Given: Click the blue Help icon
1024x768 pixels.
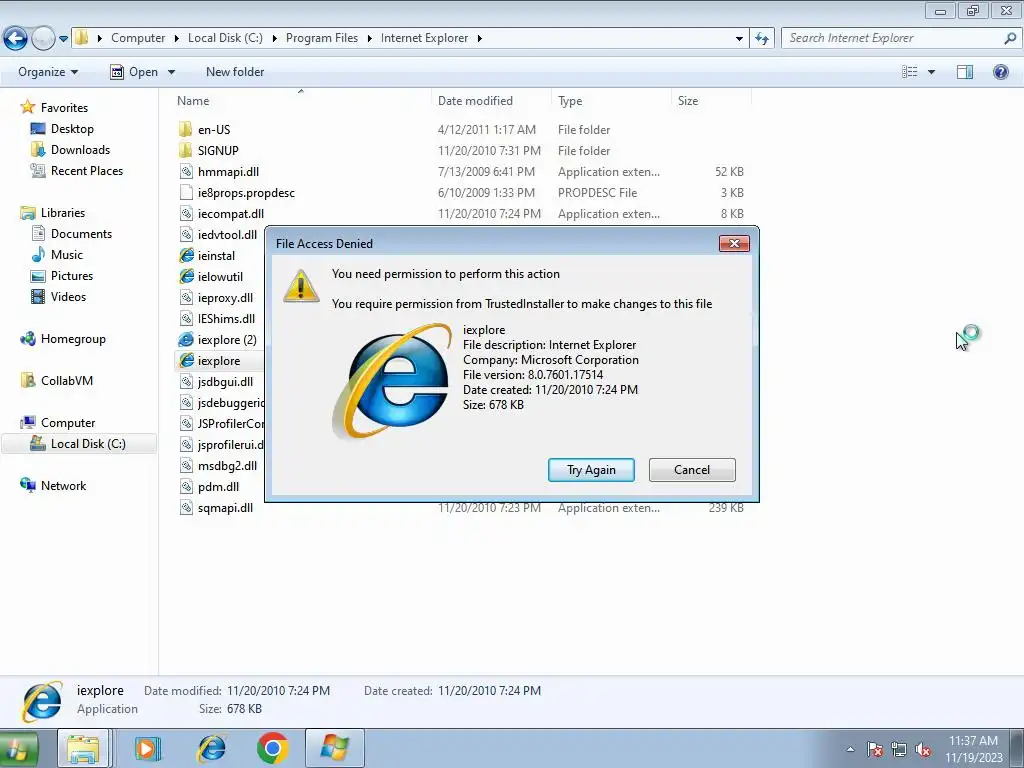Looking at the screenshot, I should 1000,72.
